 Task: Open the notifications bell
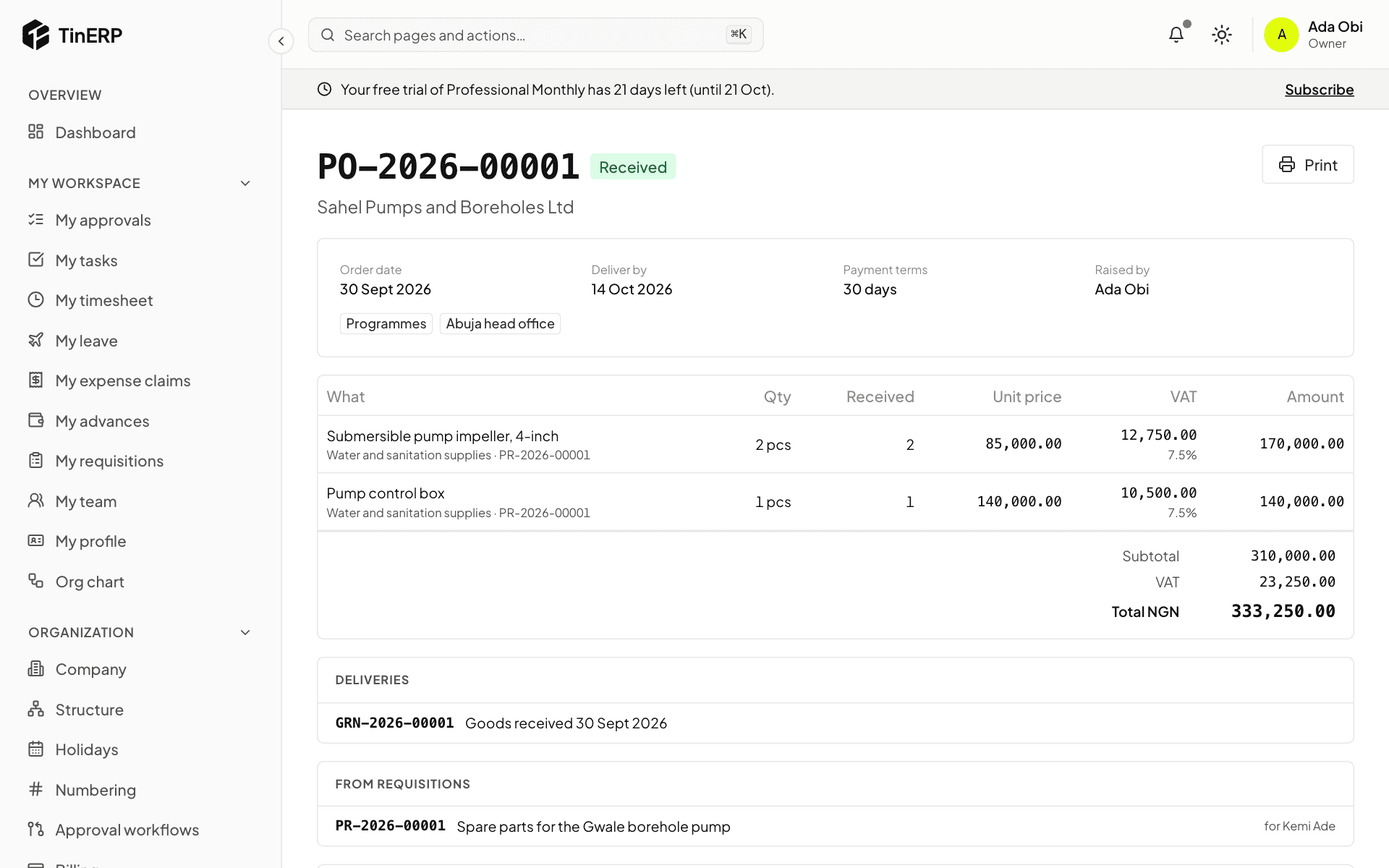pos(1176,35)
